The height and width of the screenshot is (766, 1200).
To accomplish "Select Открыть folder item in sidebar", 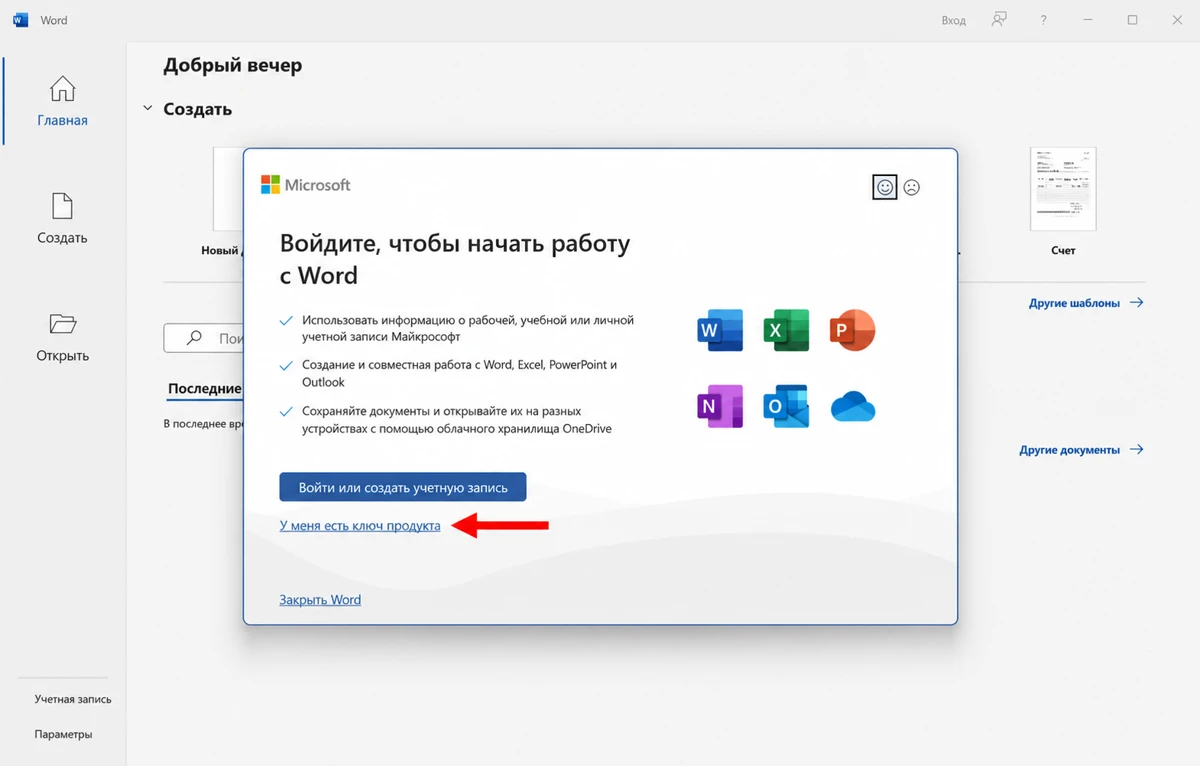I will [62, 337].
